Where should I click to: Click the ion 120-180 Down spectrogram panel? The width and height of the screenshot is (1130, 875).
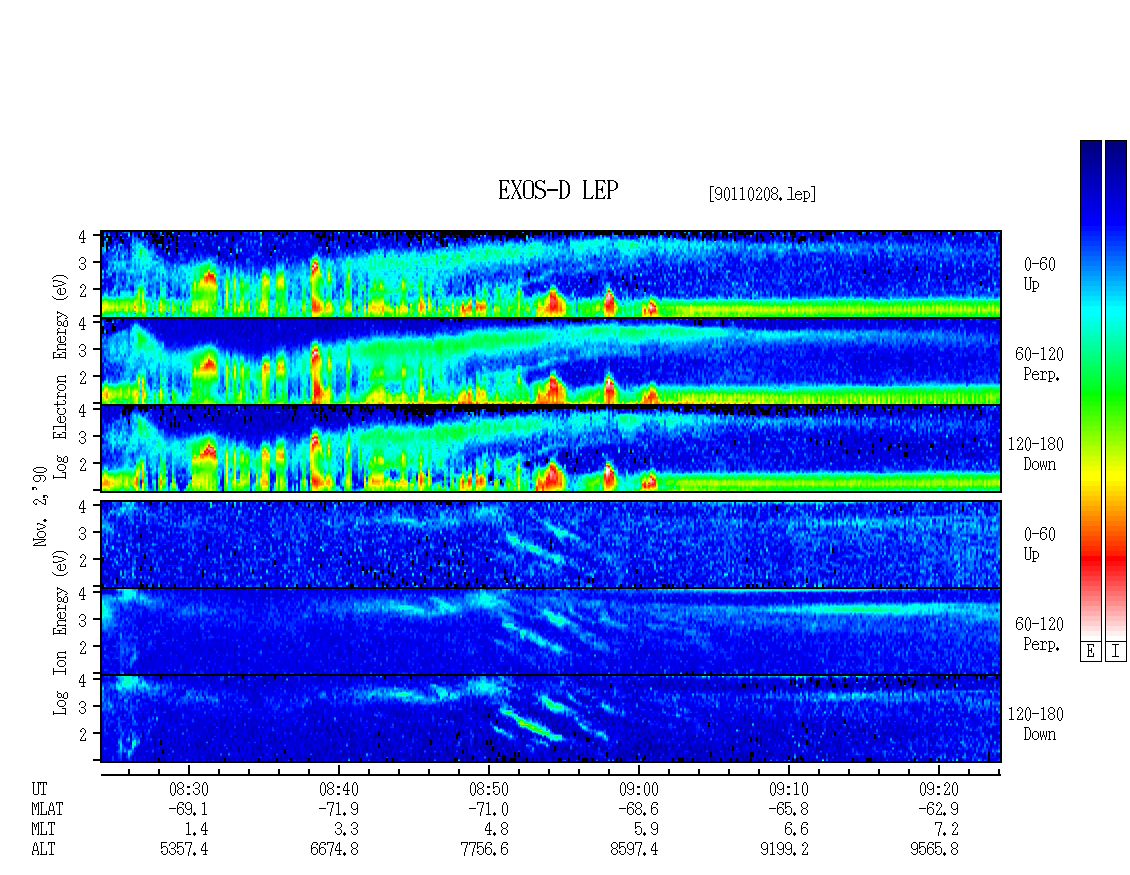pyautogui.click(x=551, y=719)
